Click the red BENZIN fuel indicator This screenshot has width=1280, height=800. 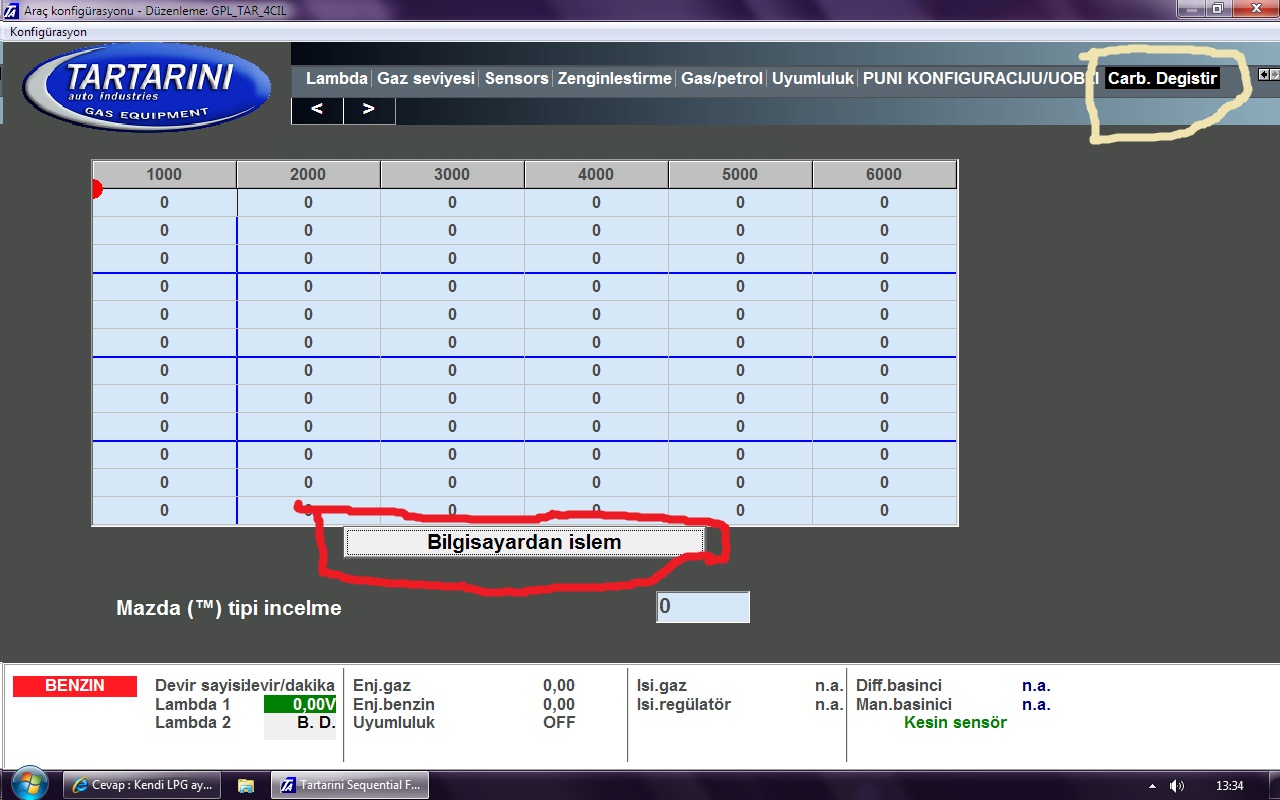click(75, 686)
